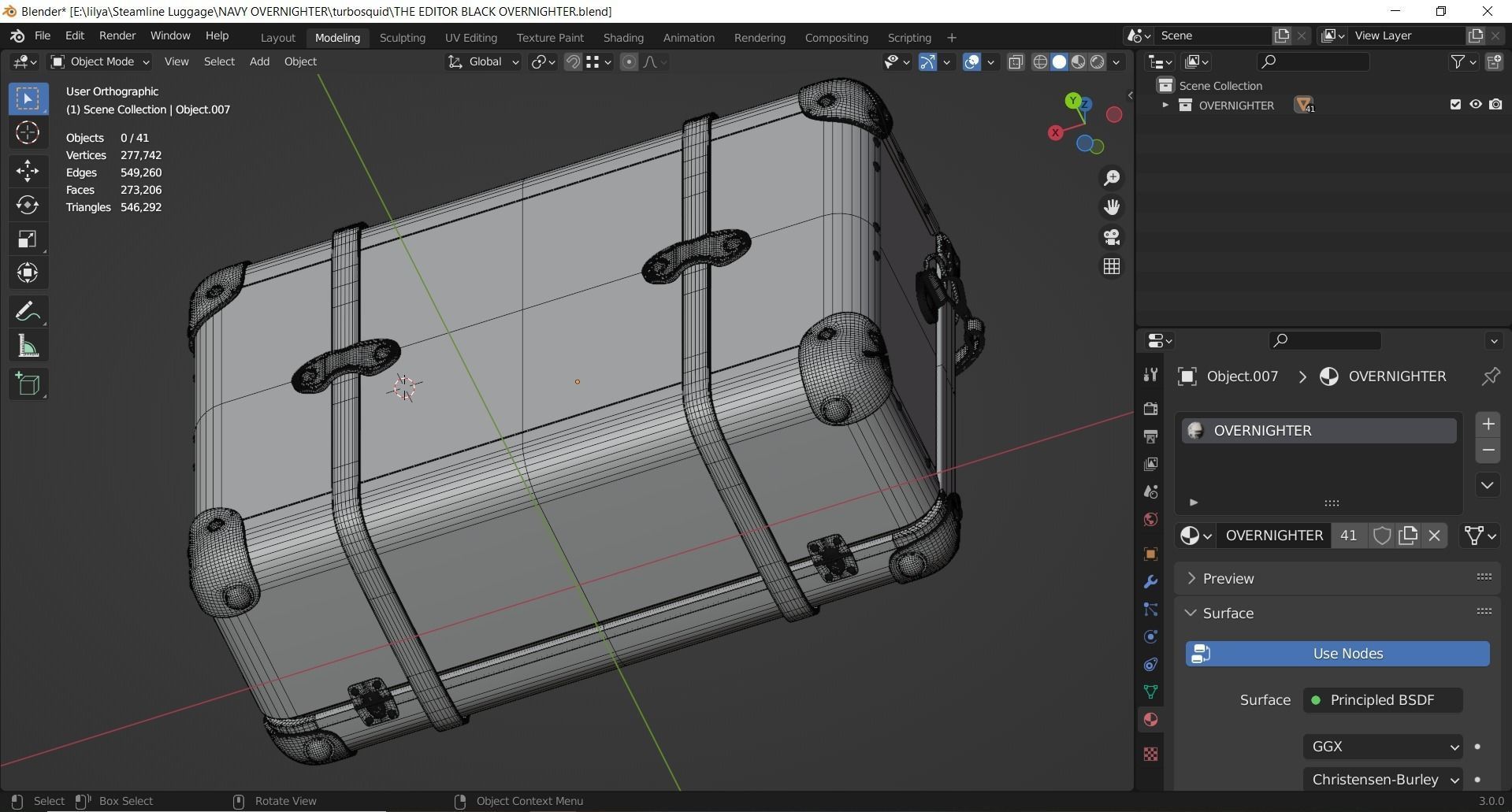Open the Object Constraints properties tab
Screen dimensions: 1512x812
pos(1150,665)
